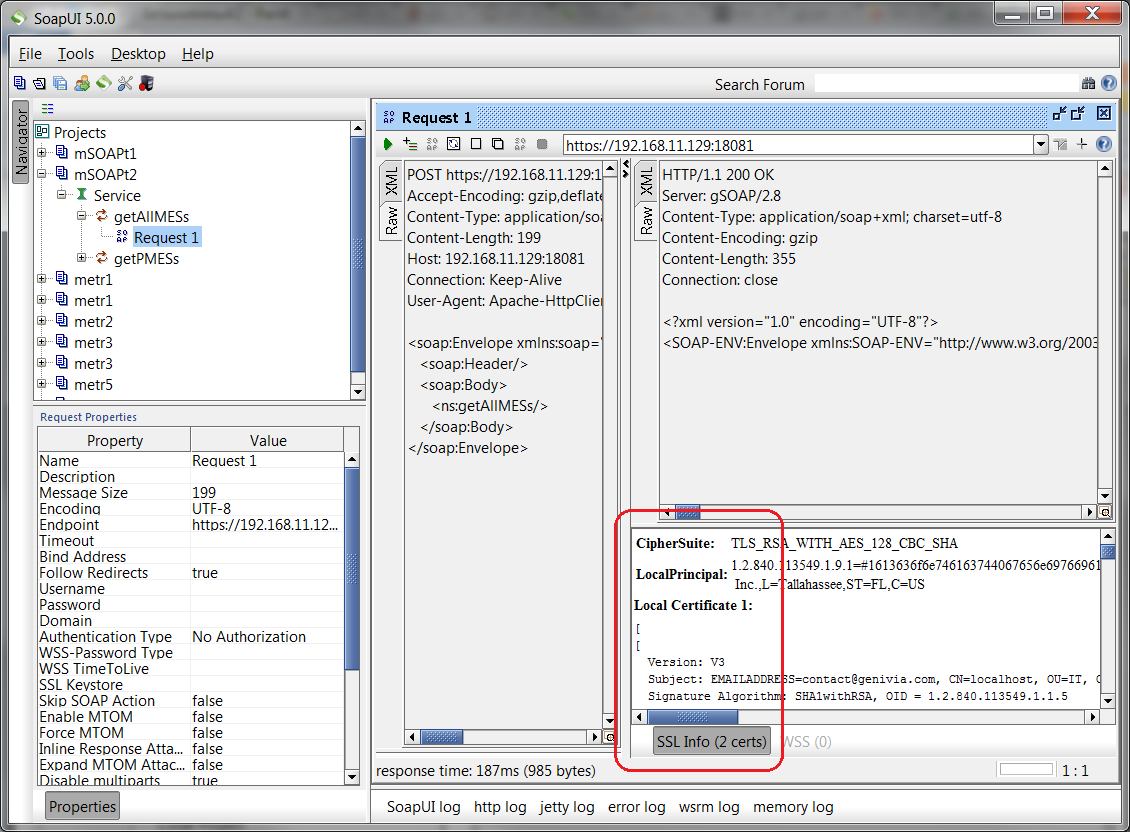The height and width of the screenshot is (832, 1130).
Task: Click SSL info horizontal scrollbar thumb
Action: [693, 717]
